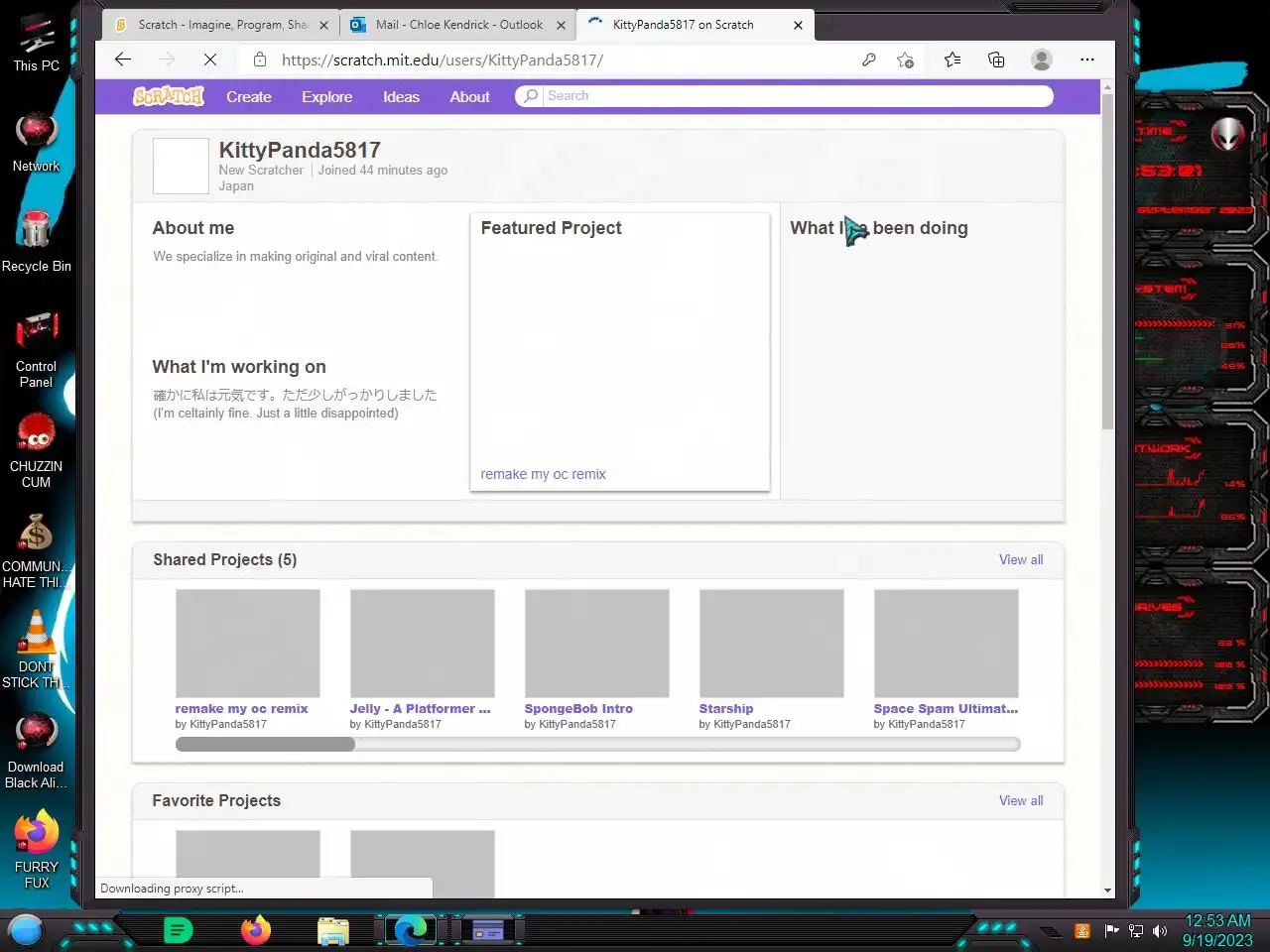
Task: Open File Explorer from the taskbar
Action: [x=333, y=930]
